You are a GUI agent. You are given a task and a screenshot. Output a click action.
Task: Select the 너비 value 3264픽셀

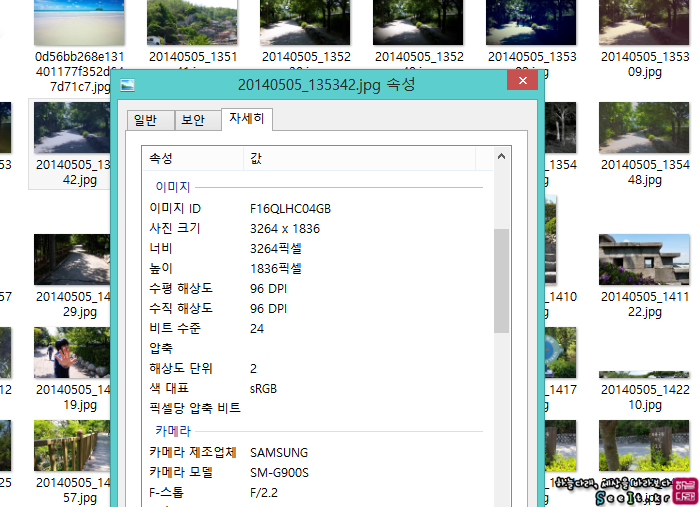click(276, 249)
